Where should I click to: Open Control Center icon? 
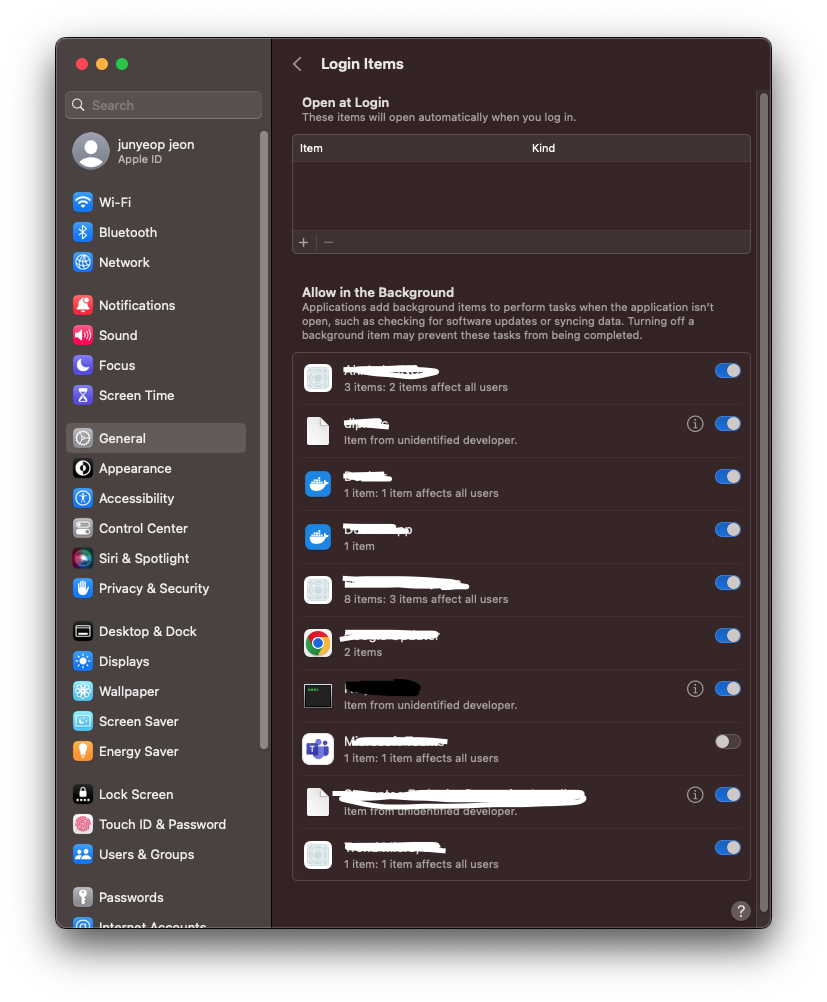(83, 528)
